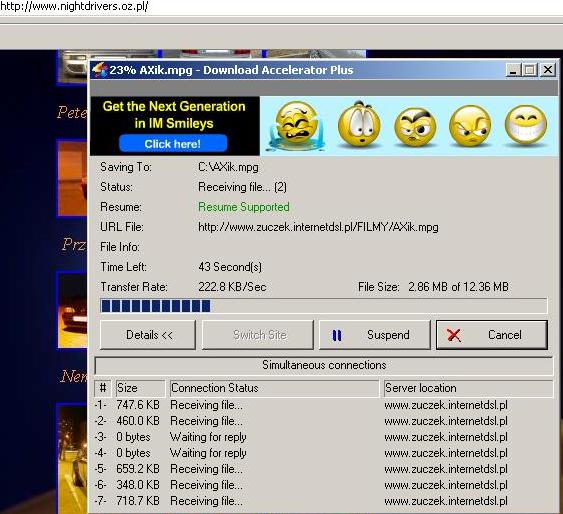The height and width of the screenshot is (514, 563).
Task: Cancel the AXik.mpg download
Action: point(492,335)
